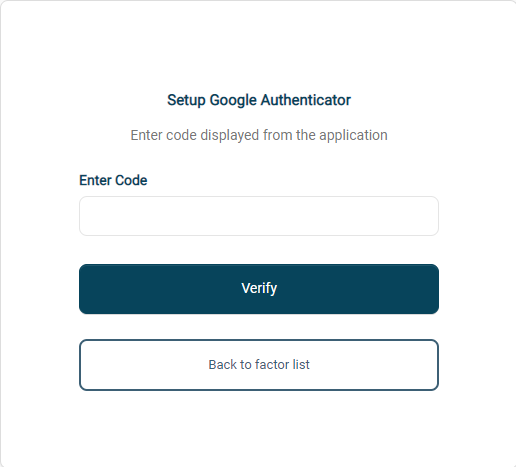
Task: Place cursor in the code text box
Action: [259, 216]
